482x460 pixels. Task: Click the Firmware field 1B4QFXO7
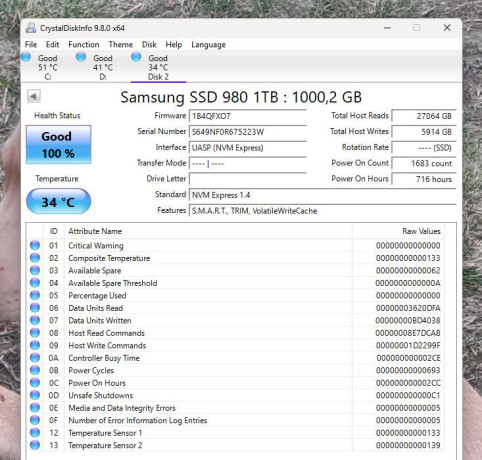[248, 116]
